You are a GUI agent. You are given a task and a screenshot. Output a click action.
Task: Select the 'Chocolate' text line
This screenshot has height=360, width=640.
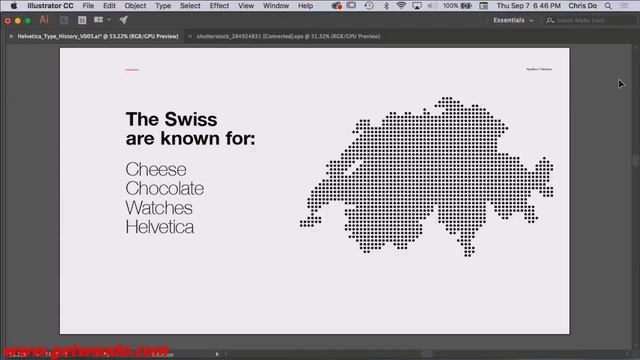coord(164,189)
